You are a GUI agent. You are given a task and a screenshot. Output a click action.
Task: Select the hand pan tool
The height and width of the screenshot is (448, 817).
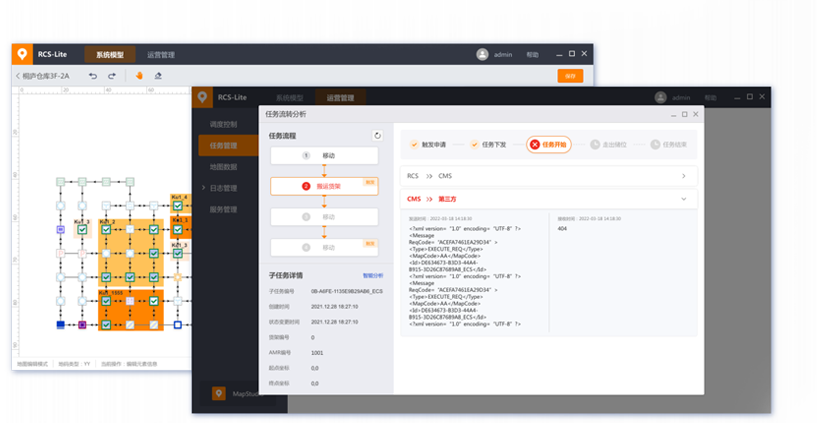(139, 76)
